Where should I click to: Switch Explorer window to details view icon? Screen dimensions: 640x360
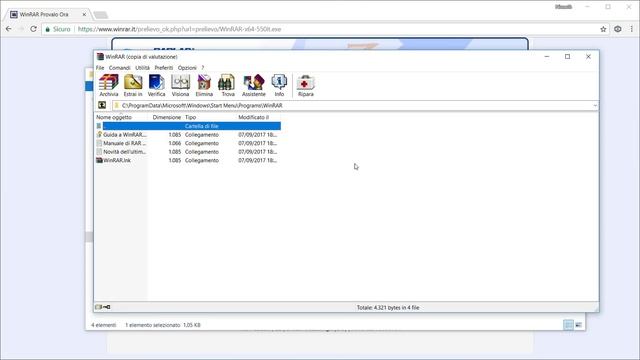click(568, 325)
